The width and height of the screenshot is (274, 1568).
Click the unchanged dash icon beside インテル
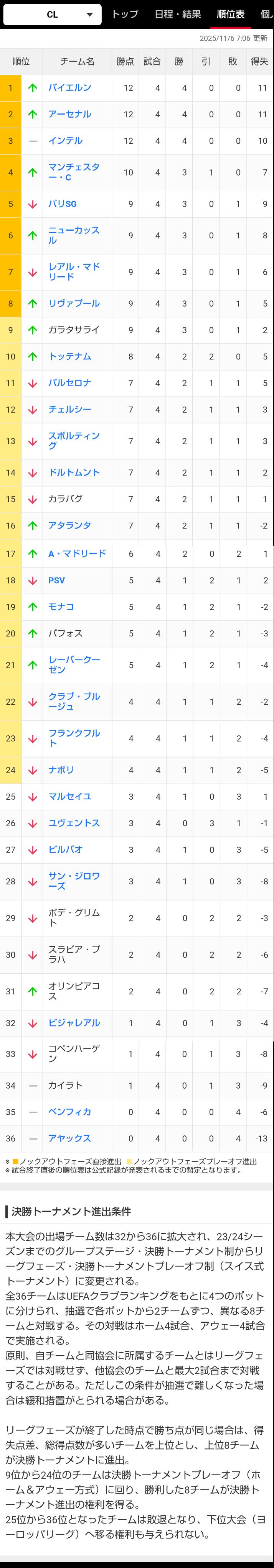coord(33,141)
